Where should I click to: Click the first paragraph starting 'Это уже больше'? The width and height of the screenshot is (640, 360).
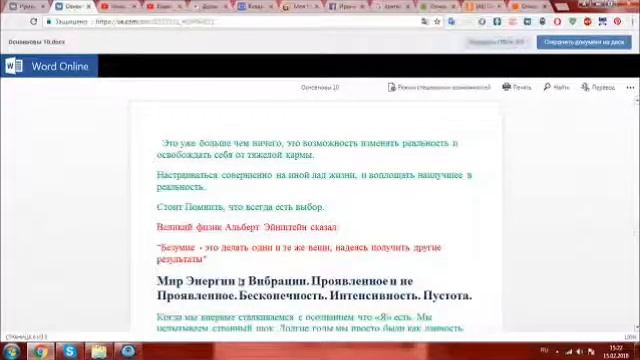[307, 149]
